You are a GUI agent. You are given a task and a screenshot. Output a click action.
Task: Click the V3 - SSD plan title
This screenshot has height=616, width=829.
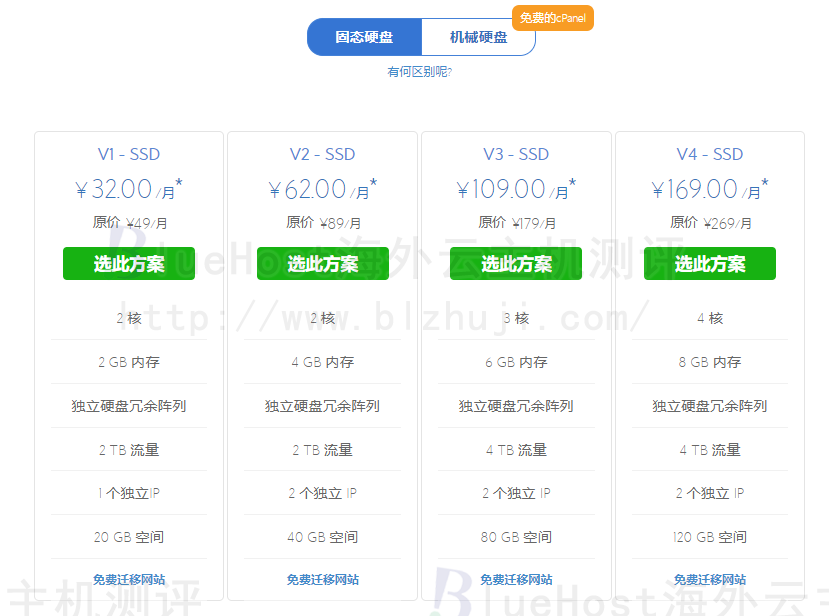point(516,154)
